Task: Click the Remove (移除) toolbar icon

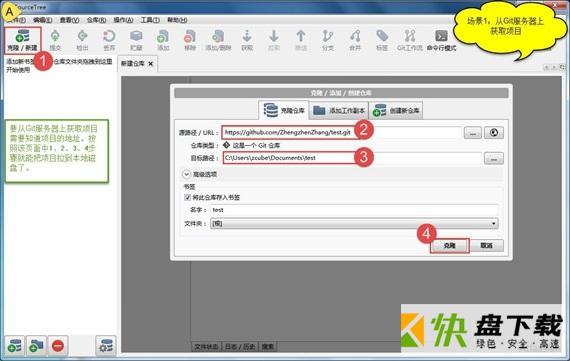Action: click(x=190, y=40)
